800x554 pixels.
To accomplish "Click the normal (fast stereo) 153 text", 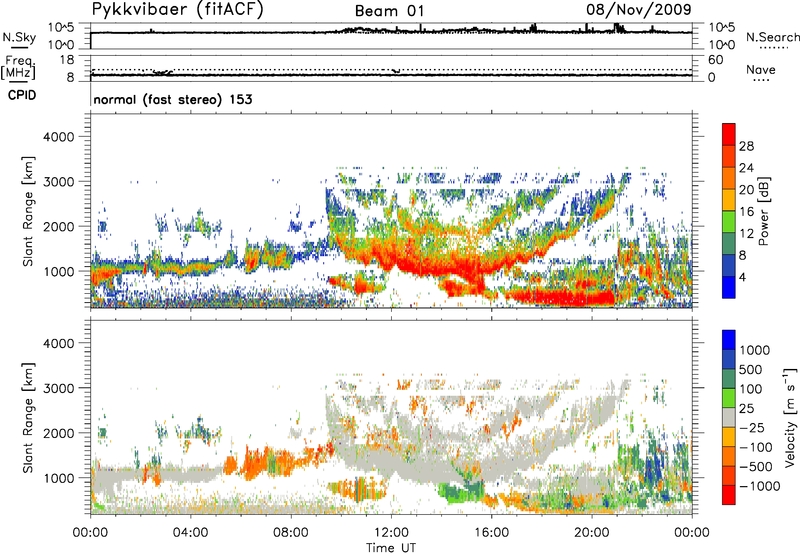I will (x=173, y=99).
